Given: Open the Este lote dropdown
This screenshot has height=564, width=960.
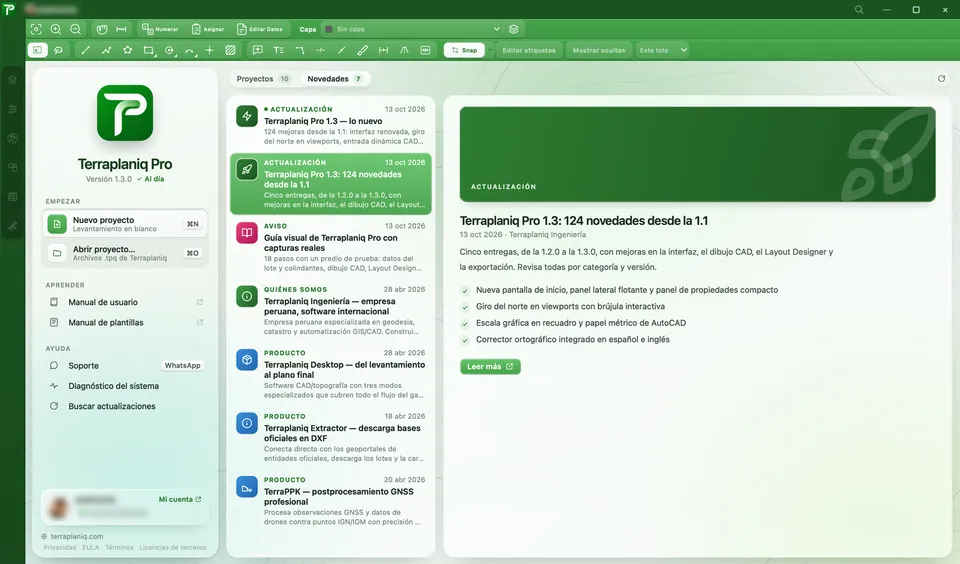Looking at the screenshot, I should click(x=662, y=50).
